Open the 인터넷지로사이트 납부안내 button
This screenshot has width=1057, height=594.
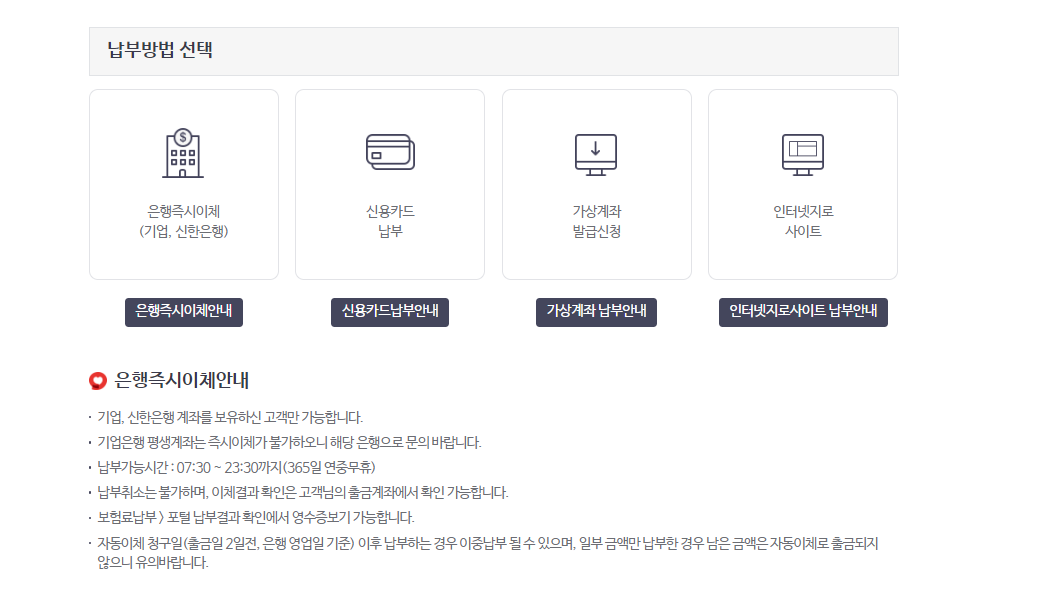tap(803, 311)
